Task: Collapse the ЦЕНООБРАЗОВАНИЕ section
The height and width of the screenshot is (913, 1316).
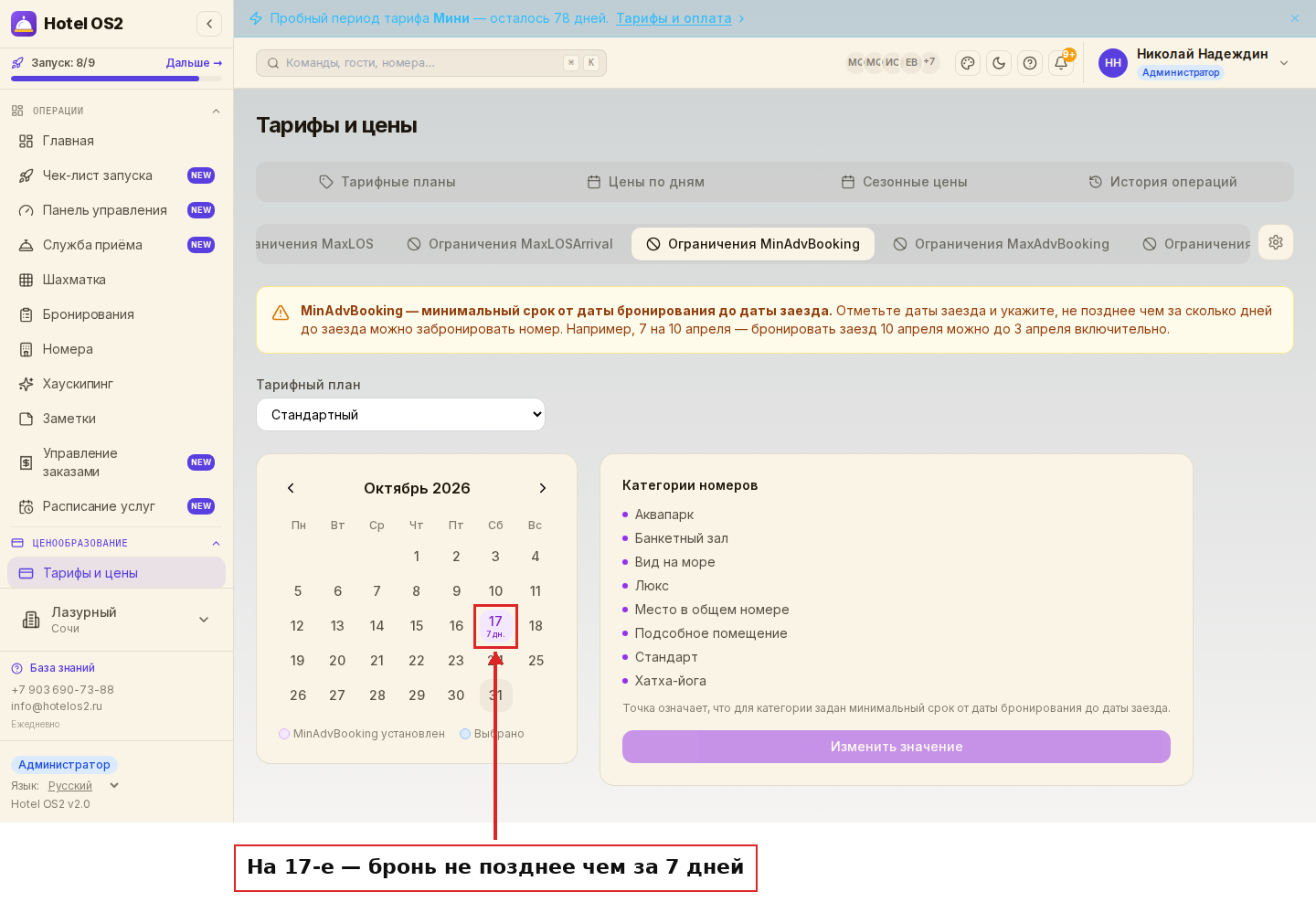Action: 116,543
